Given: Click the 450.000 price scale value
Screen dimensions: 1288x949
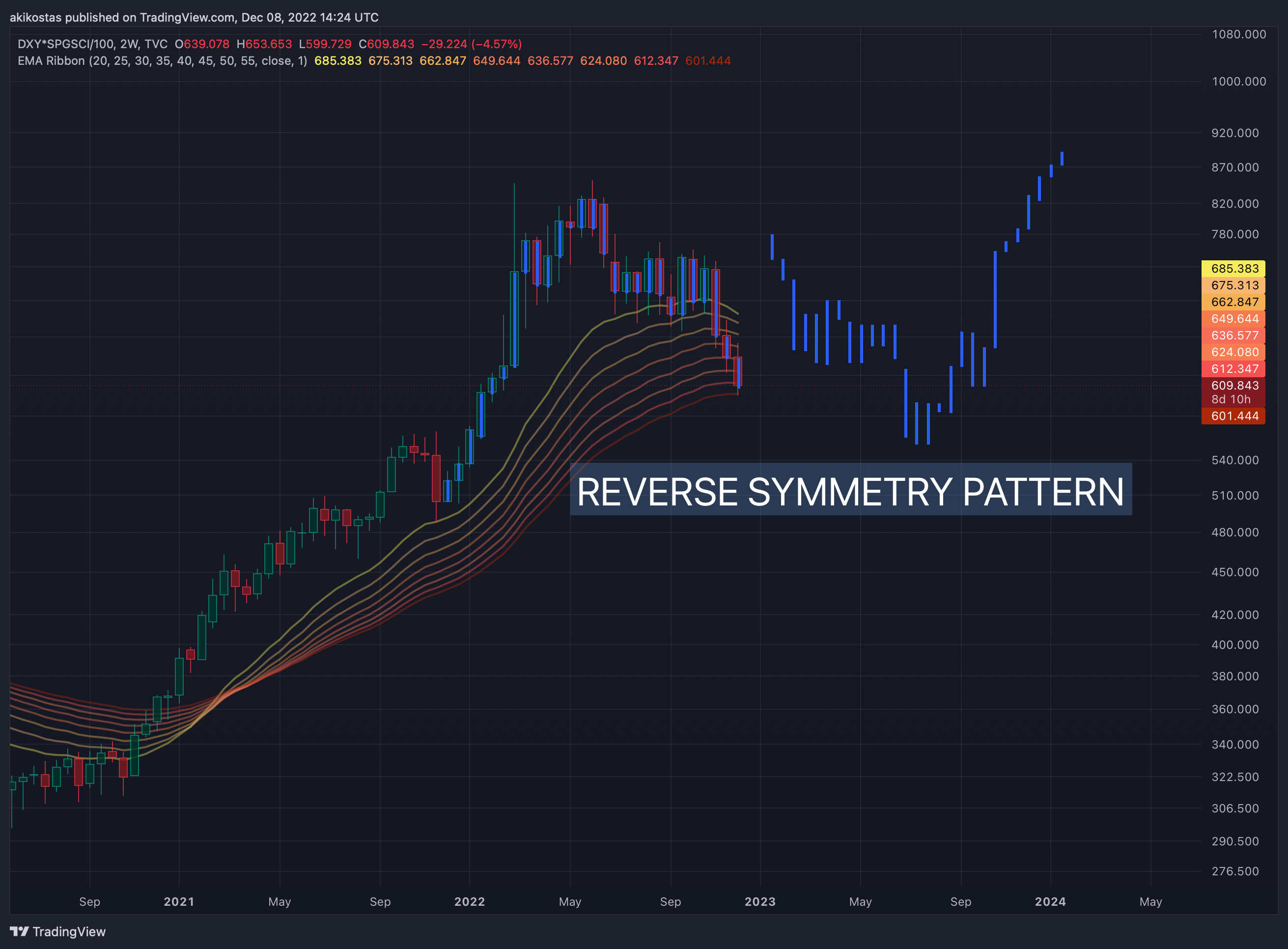Looking at the screenshot, I should (x=1234, y=572).
